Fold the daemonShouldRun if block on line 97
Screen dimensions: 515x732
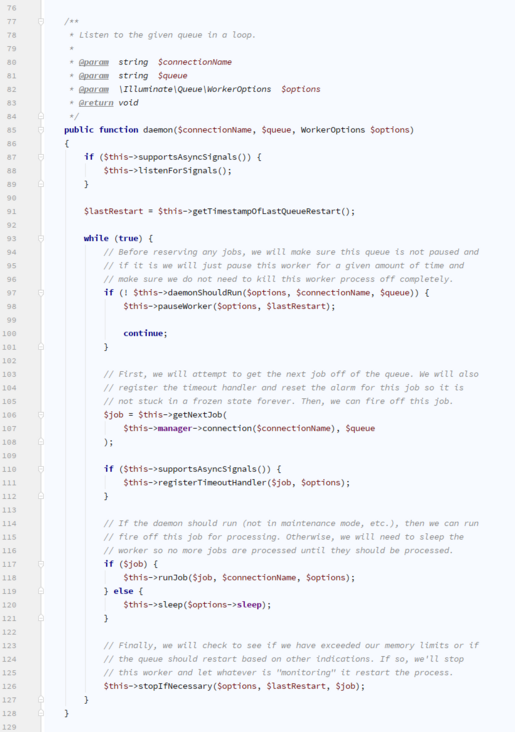(x=41, y=293)
